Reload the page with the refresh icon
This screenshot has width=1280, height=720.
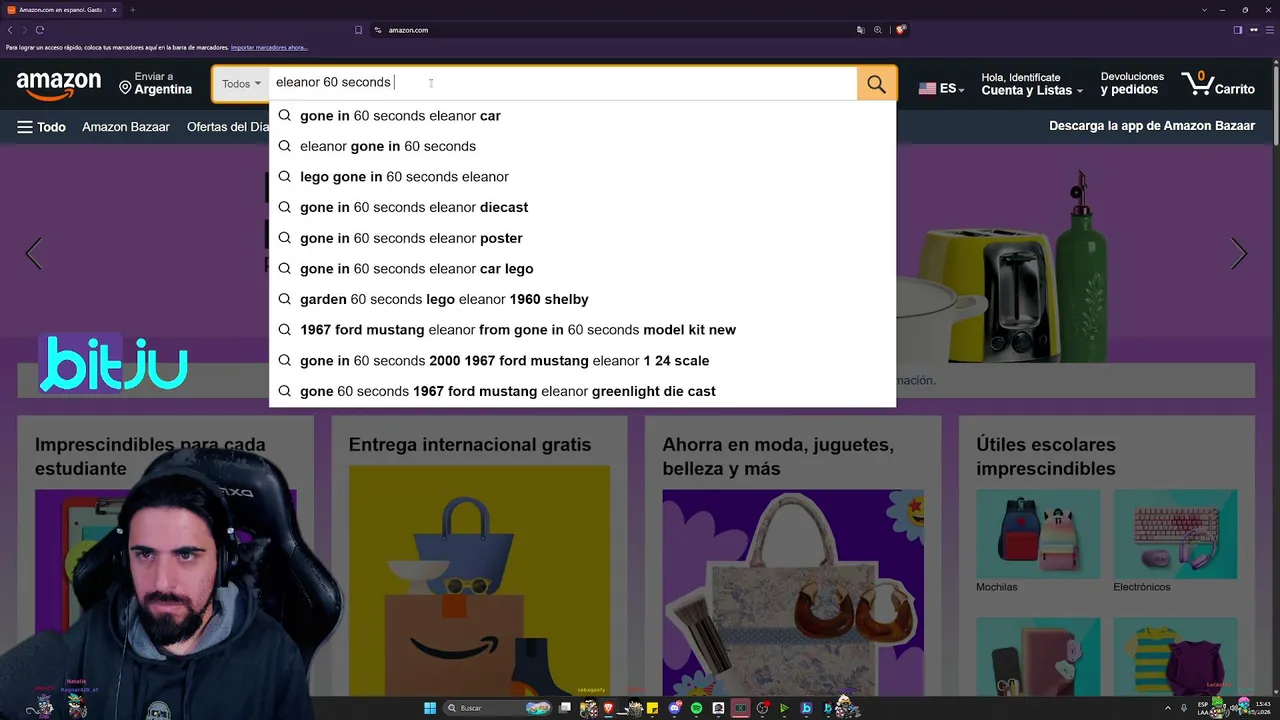click(40, 30)
